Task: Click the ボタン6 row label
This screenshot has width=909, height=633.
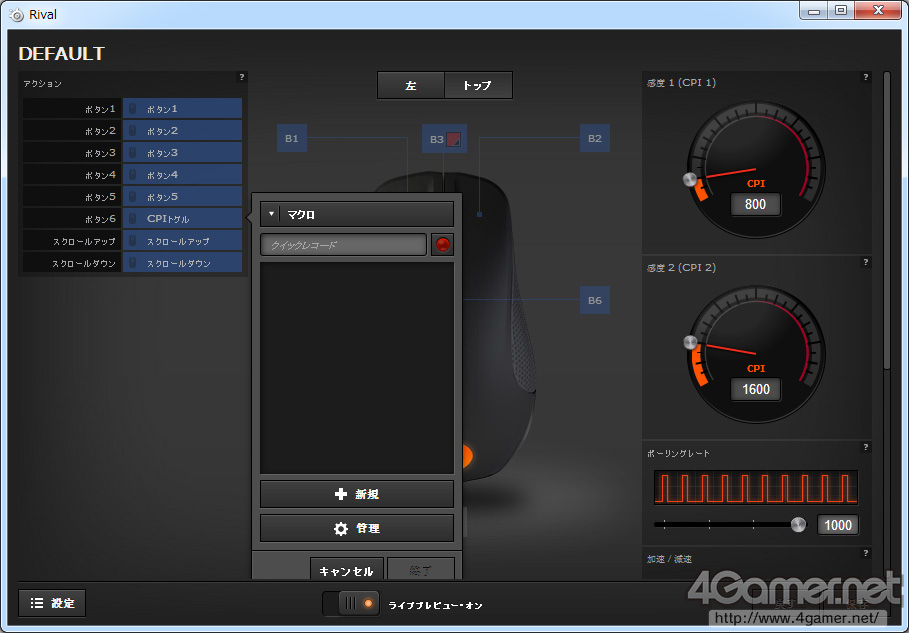Action: [72, 219]
